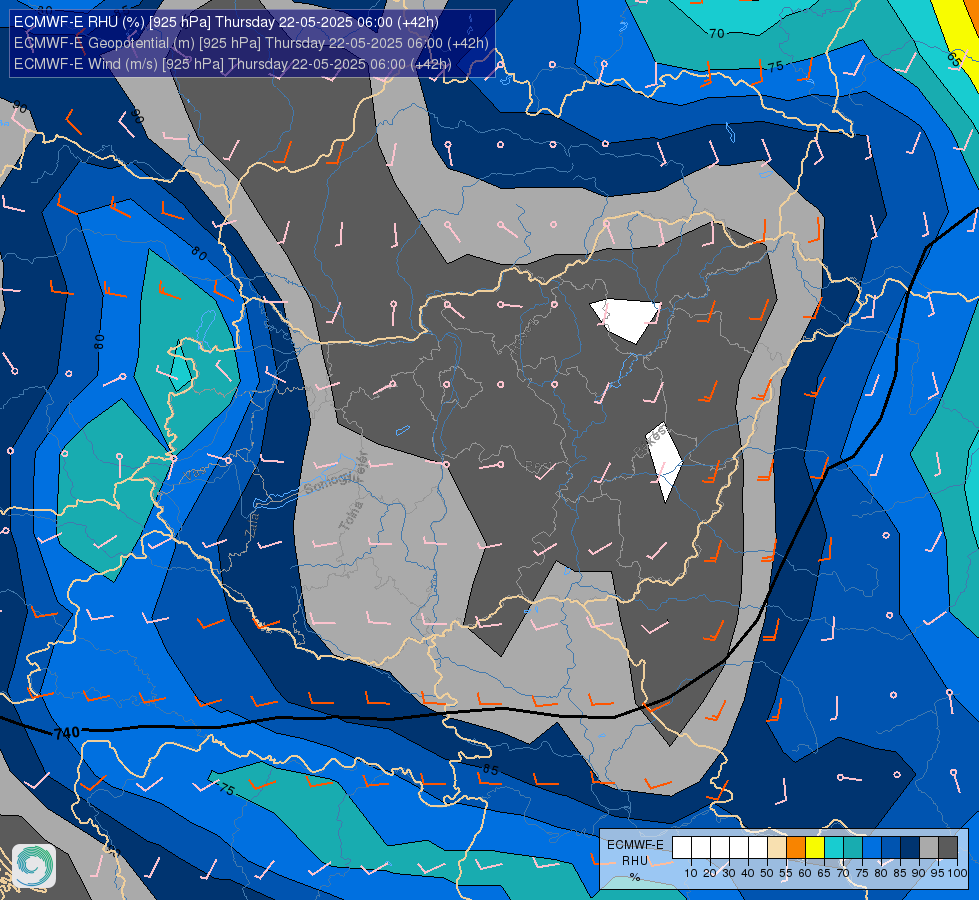Click the '85' humidity contour label on the map
The image size is (979, 900).
coord(491,769)
